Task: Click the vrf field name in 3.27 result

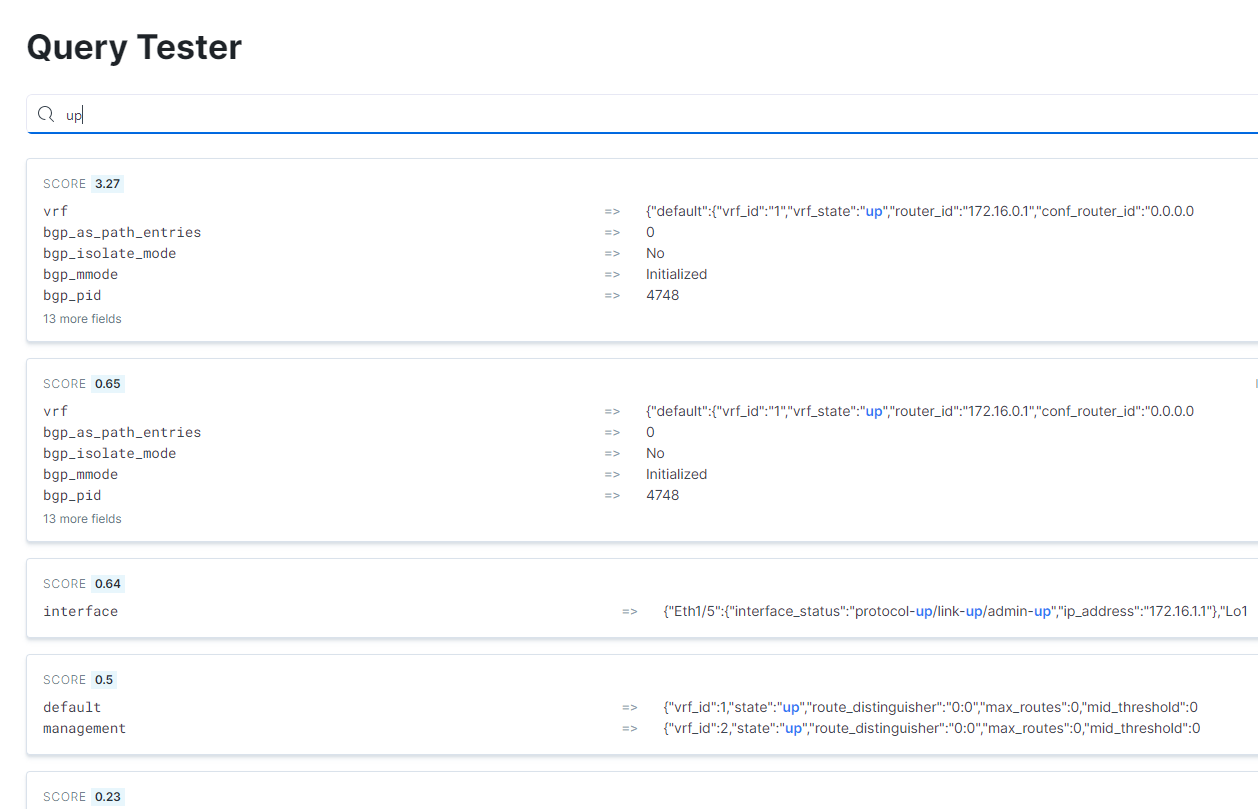Action: (55, 211)
